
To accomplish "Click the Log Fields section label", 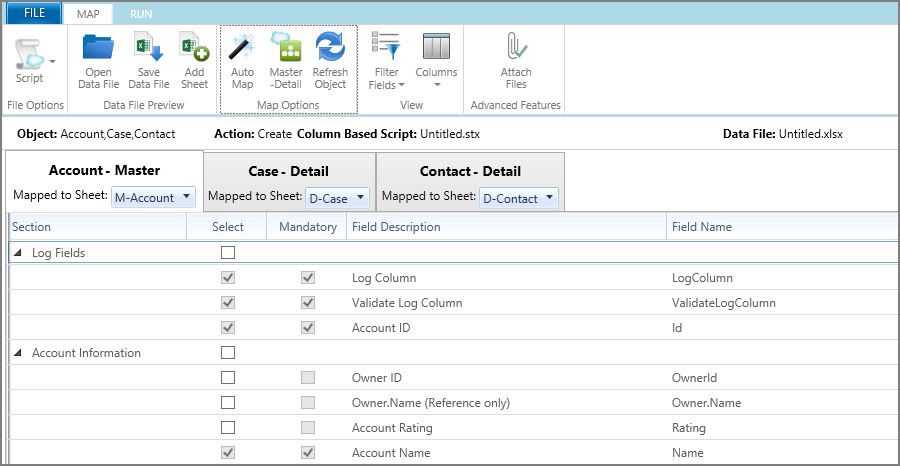I will tap(59, 253).
